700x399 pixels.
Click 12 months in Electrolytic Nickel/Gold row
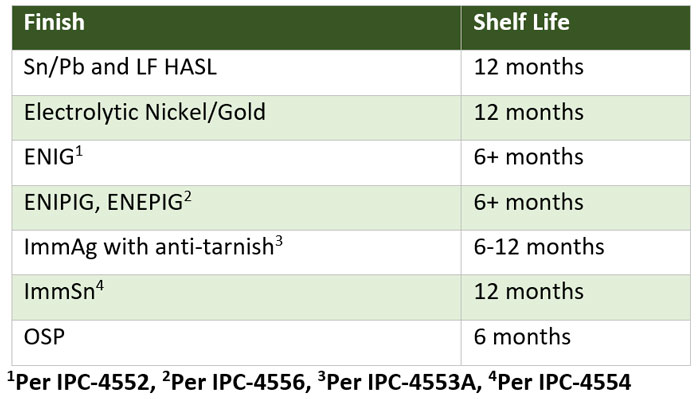coord(575,118)
